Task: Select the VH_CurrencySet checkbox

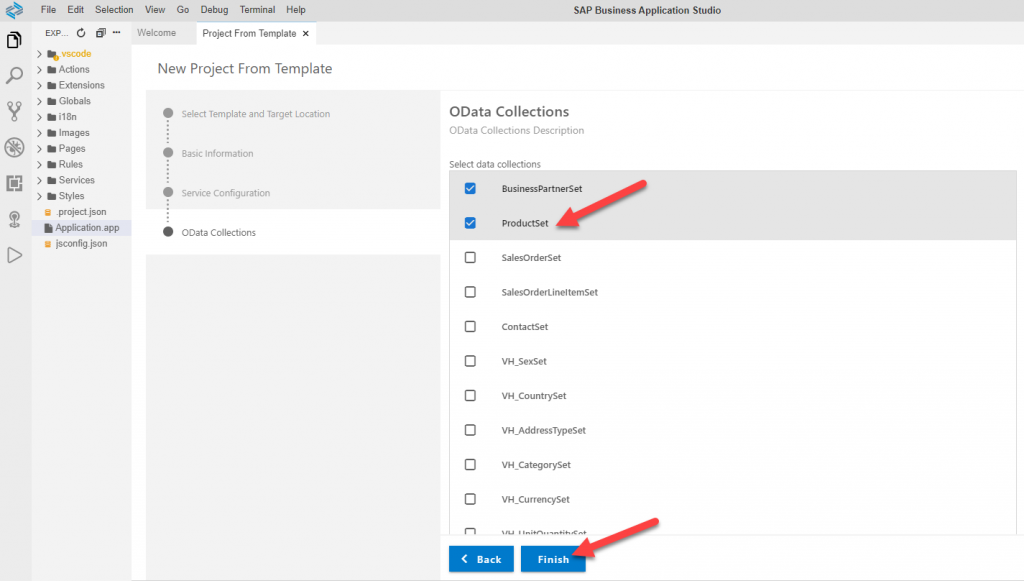Action: click(x=470, y=499)
